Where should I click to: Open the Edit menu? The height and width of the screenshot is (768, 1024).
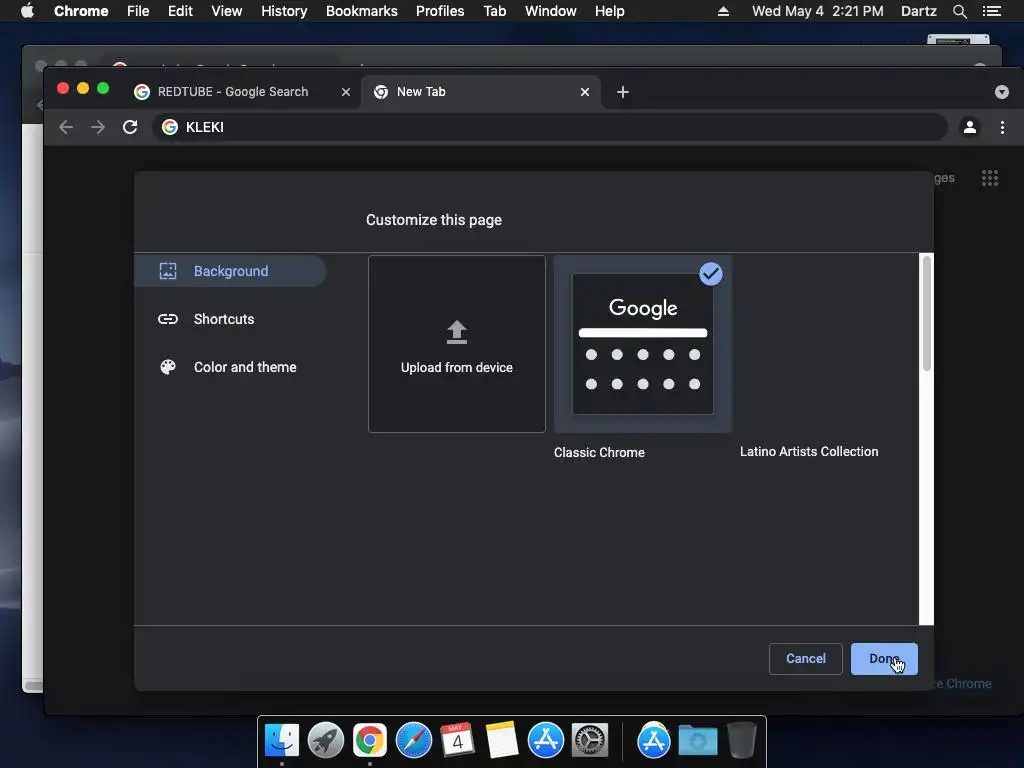click(180, 11)
